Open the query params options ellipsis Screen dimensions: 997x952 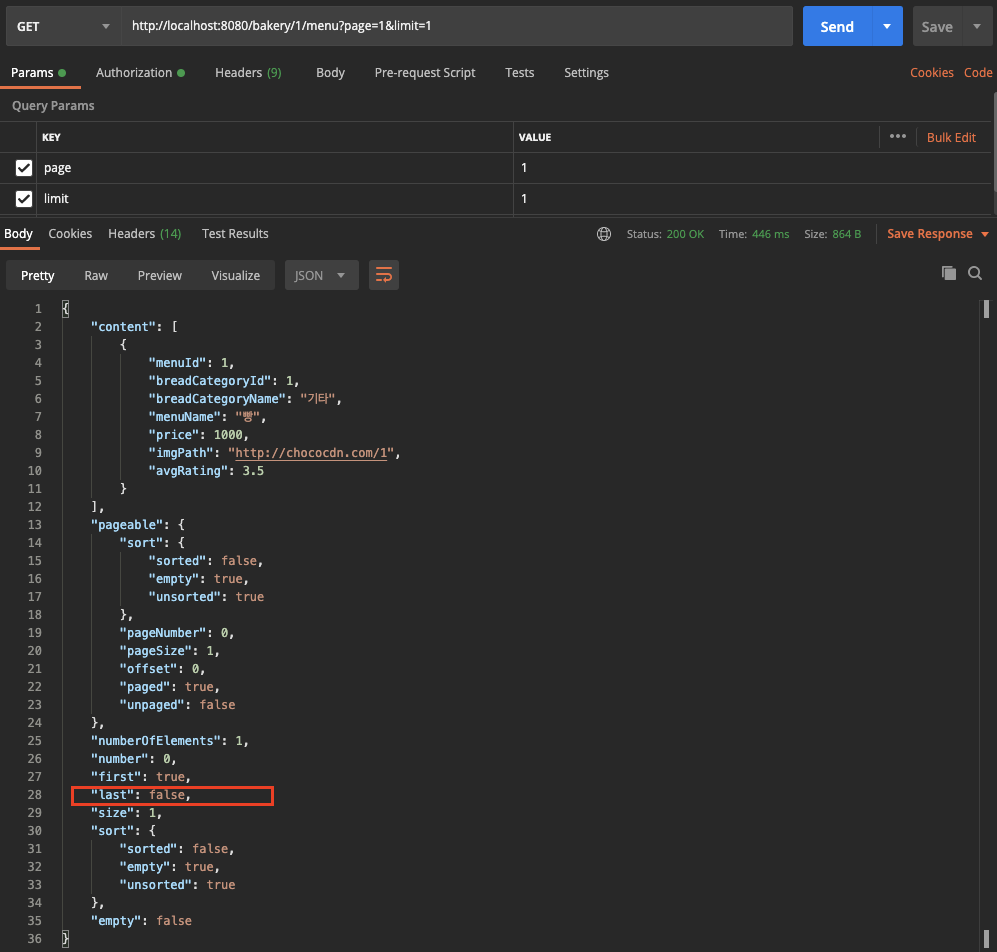898,136
